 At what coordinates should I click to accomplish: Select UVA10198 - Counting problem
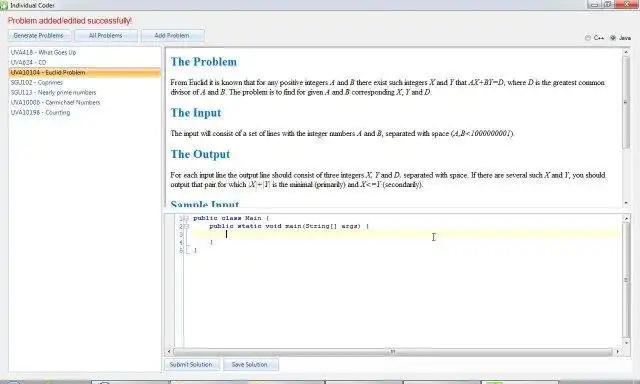point(84,113)
